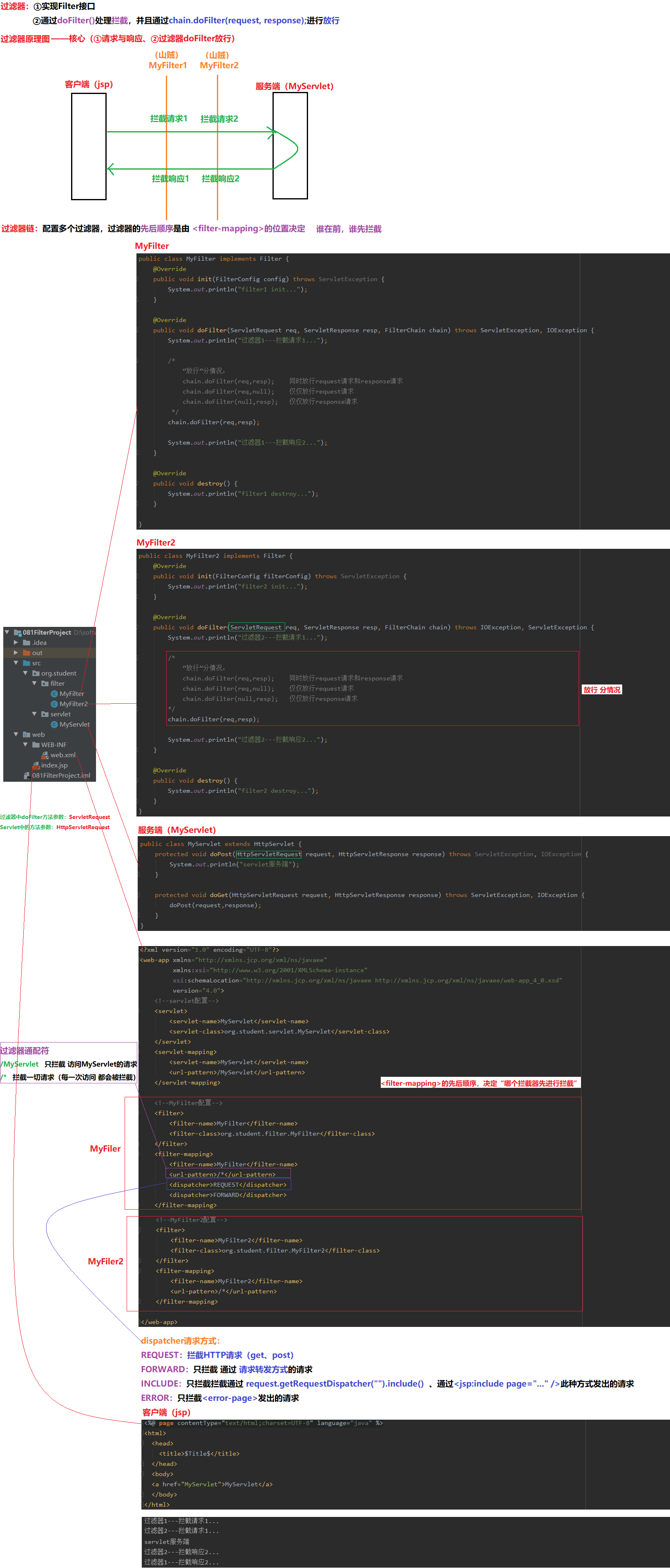Click the boxed REQUEST dispatcher line

click(x=228, y=1185)
